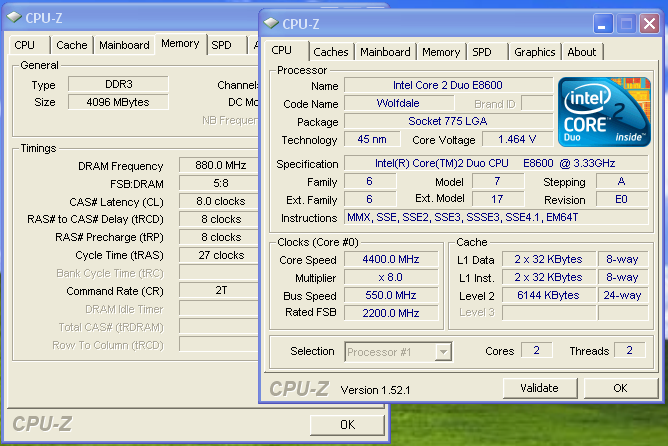Click the L1 Data 2 x 32 KBytes value
The height and width of the screenshot is (446, 668).
(548, 259)
